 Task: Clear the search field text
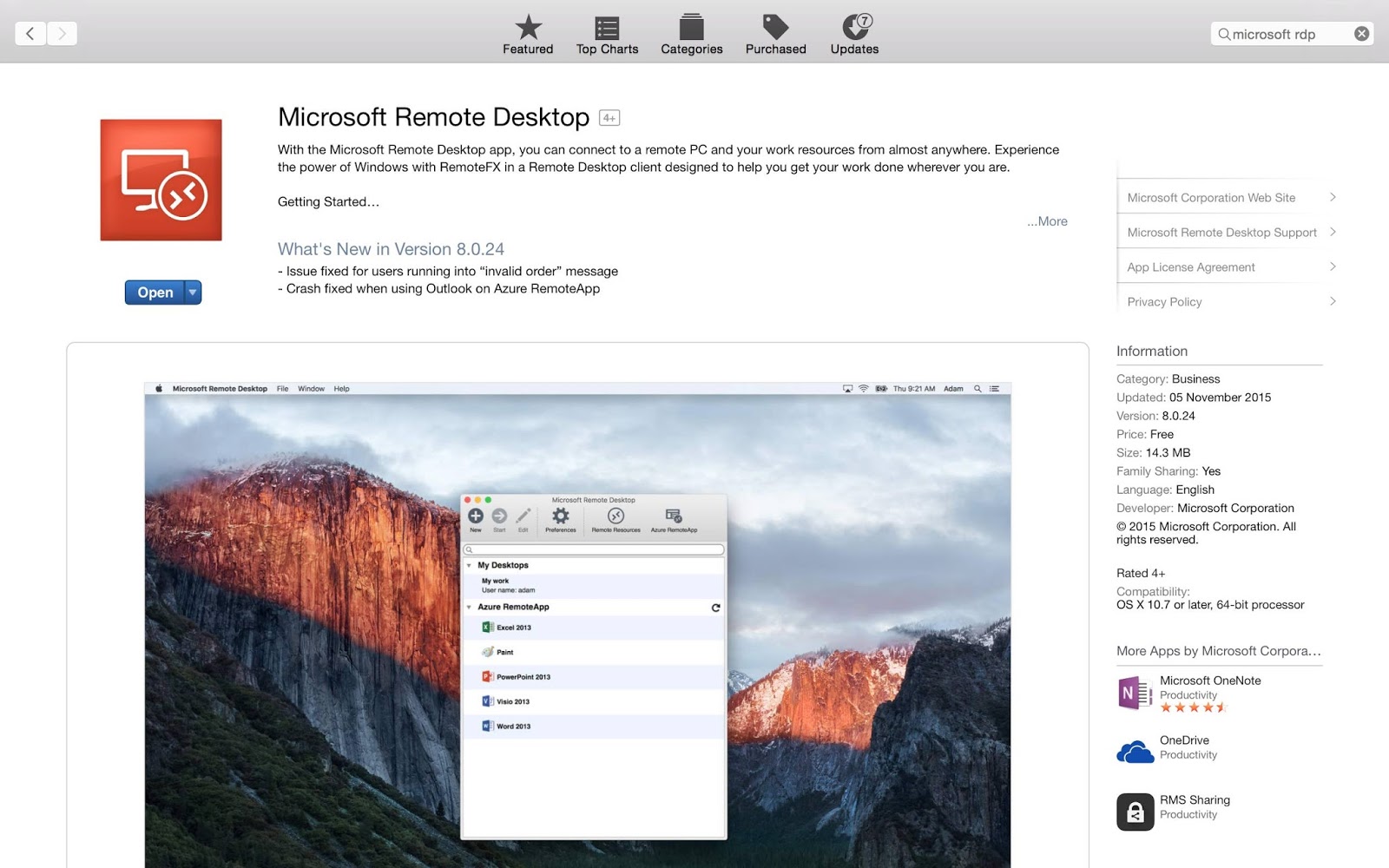click(x=1361, y=34)
